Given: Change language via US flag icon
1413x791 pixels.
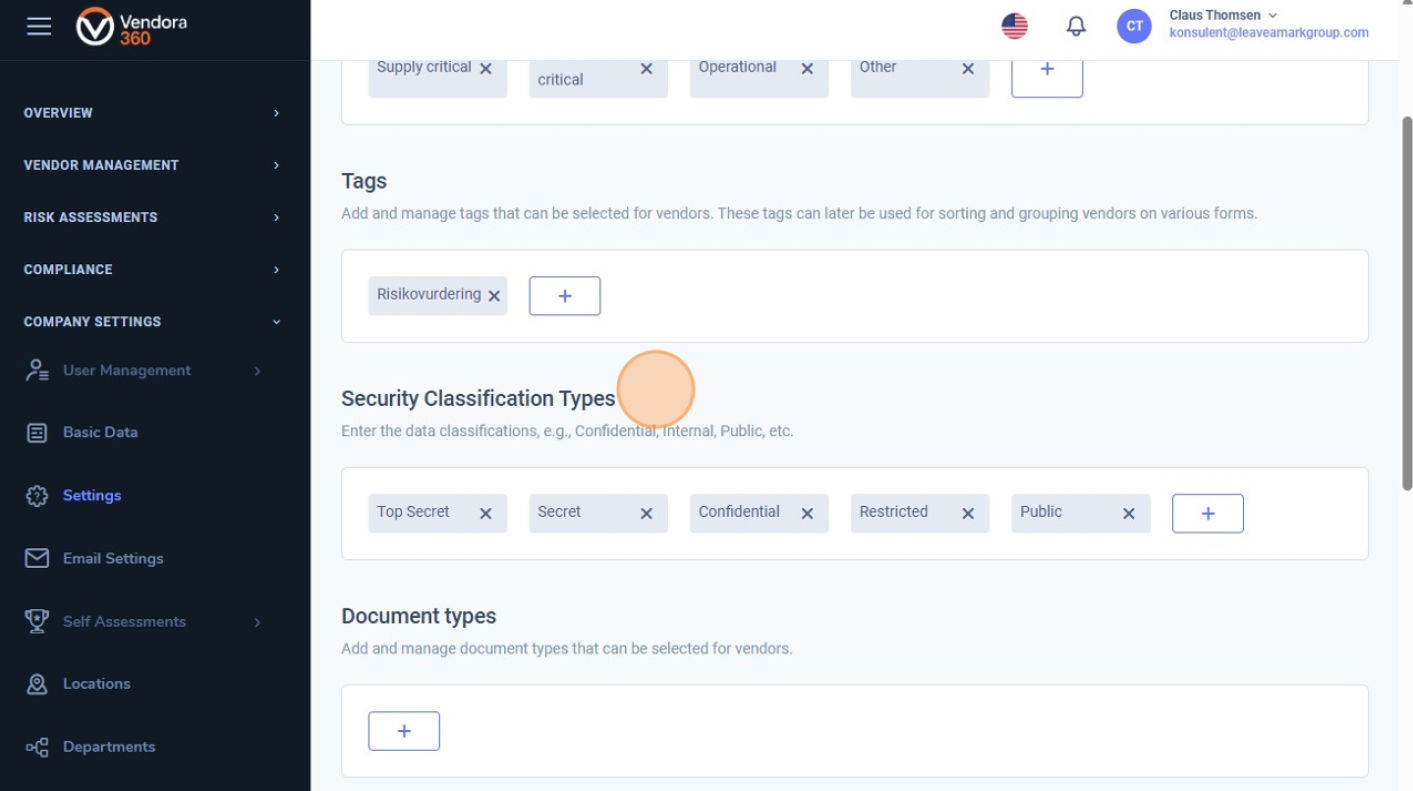Looking at the screenshot, I should click(x=1014, y=27).
